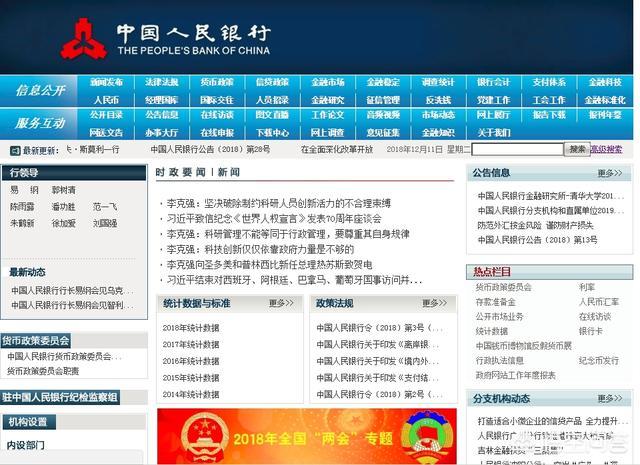Screen dimensions: 640x465
Task: Open the 人民币 navigation item
Action: [106, 100]
